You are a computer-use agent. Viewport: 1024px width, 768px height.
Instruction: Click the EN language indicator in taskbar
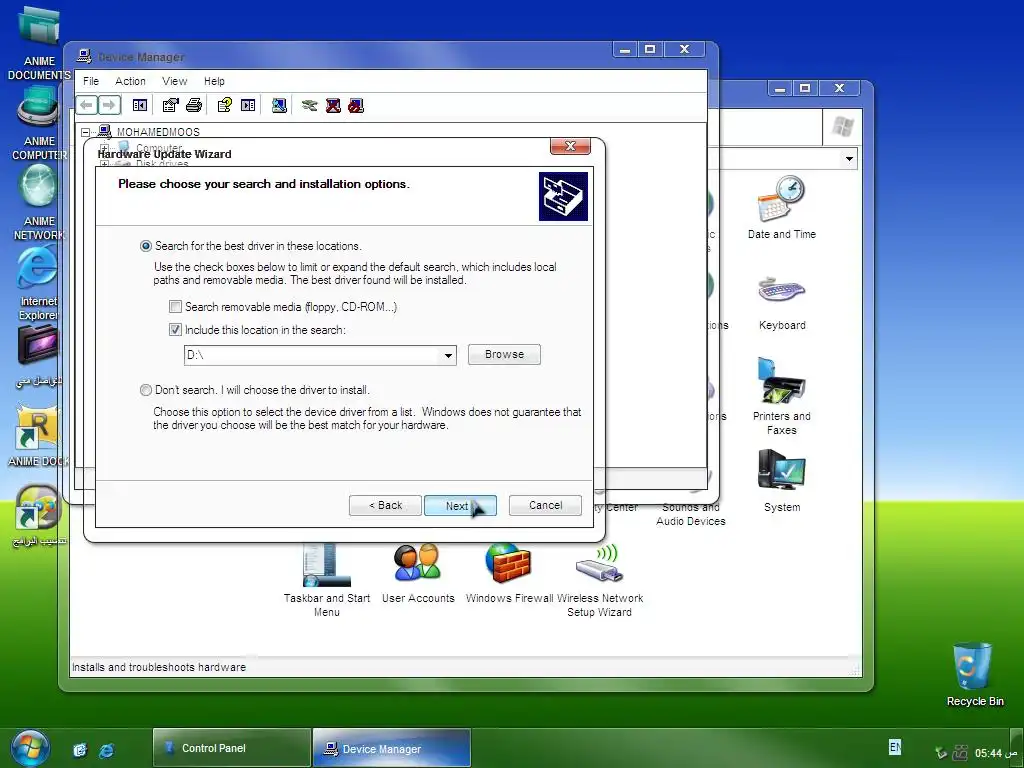[x=895, y=746]
